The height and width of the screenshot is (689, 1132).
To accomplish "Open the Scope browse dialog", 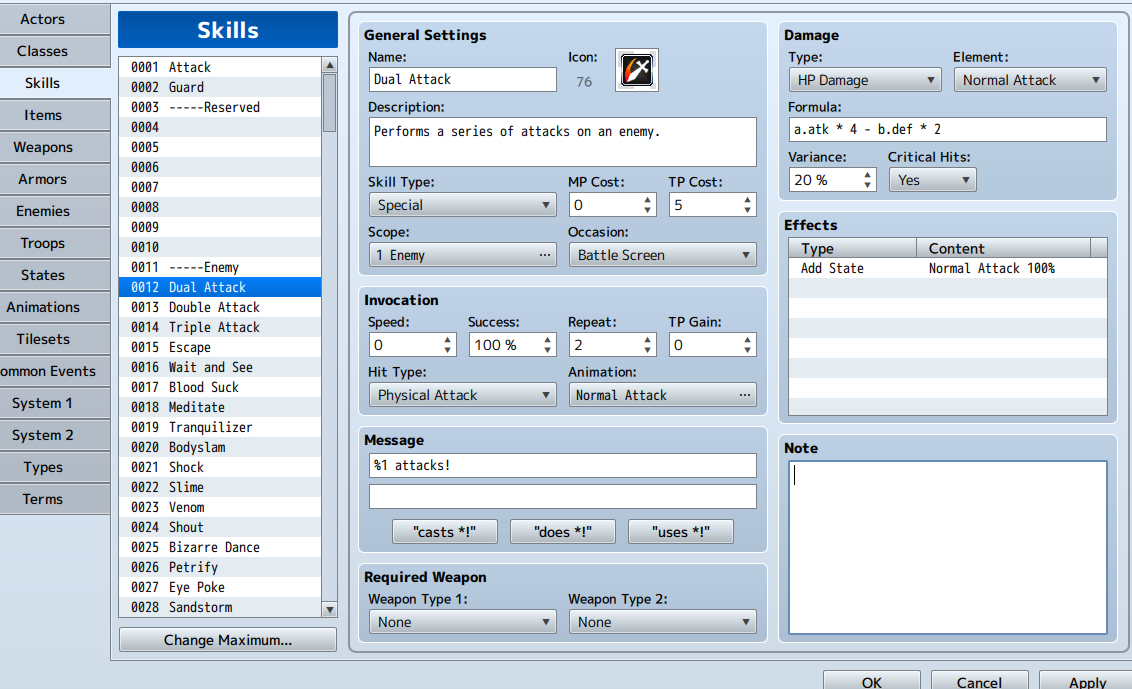I will (546, 255).
